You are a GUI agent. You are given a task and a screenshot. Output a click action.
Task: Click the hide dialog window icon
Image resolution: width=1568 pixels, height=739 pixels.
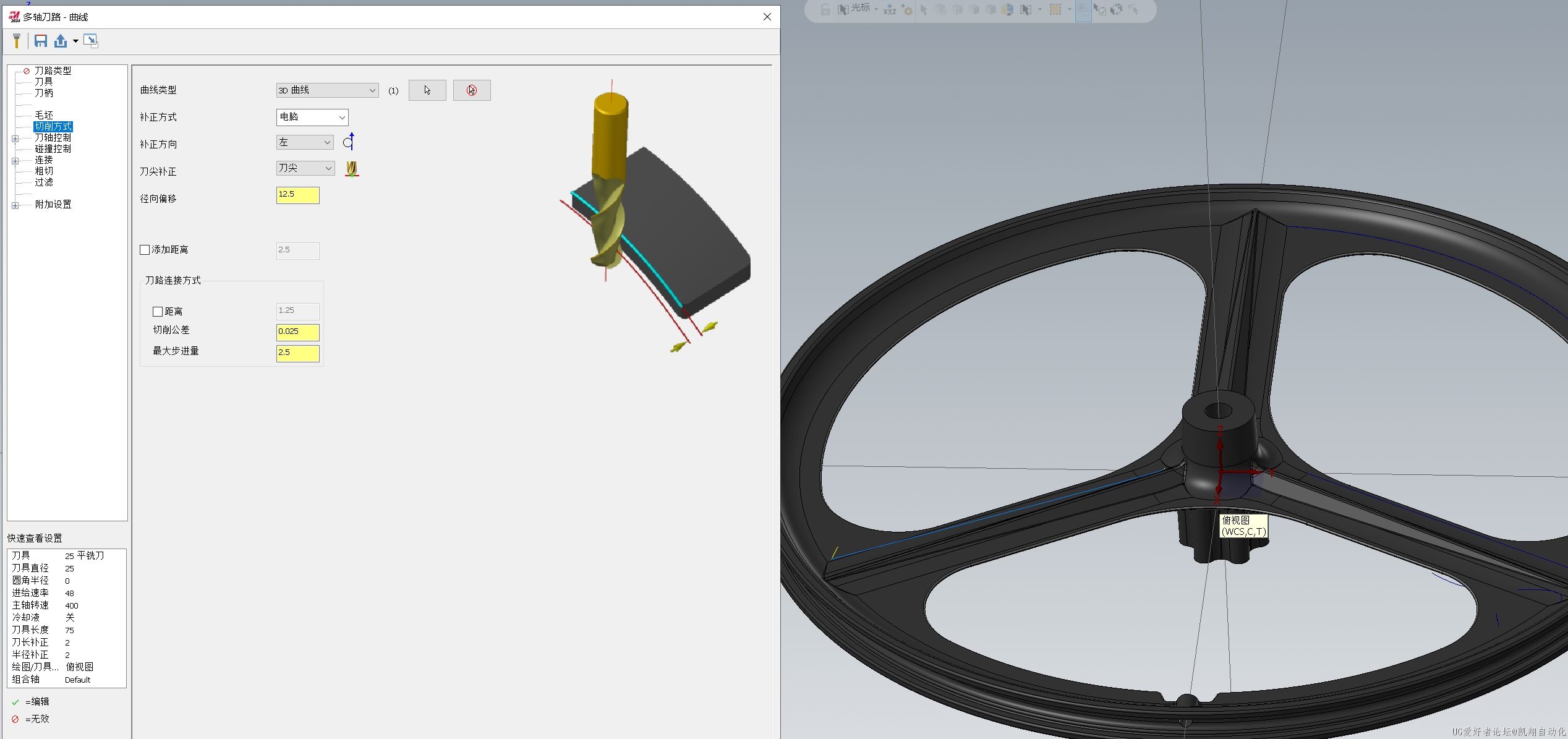[91, 41]
